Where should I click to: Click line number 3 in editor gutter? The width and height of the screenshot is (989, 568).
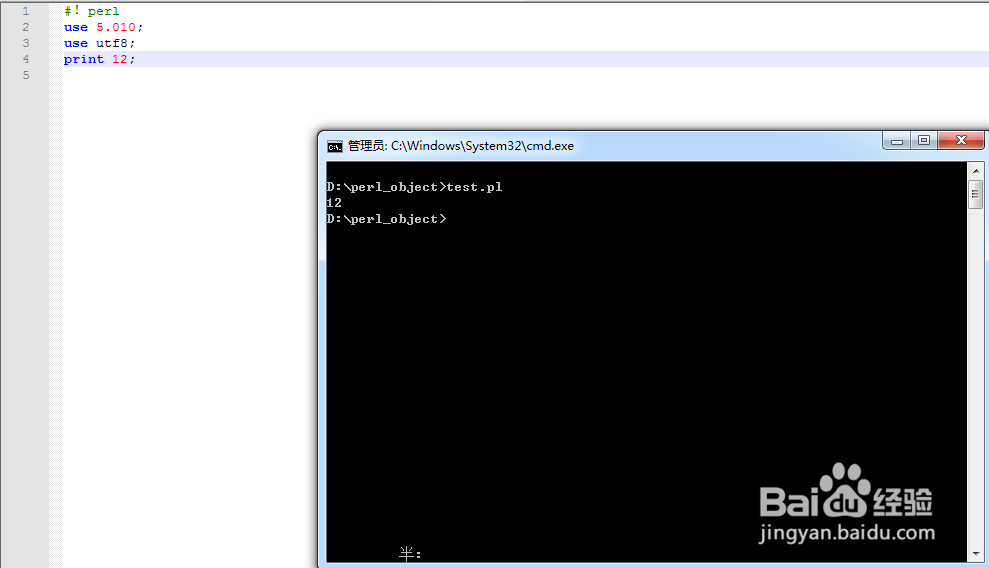(x=26, y=43)
